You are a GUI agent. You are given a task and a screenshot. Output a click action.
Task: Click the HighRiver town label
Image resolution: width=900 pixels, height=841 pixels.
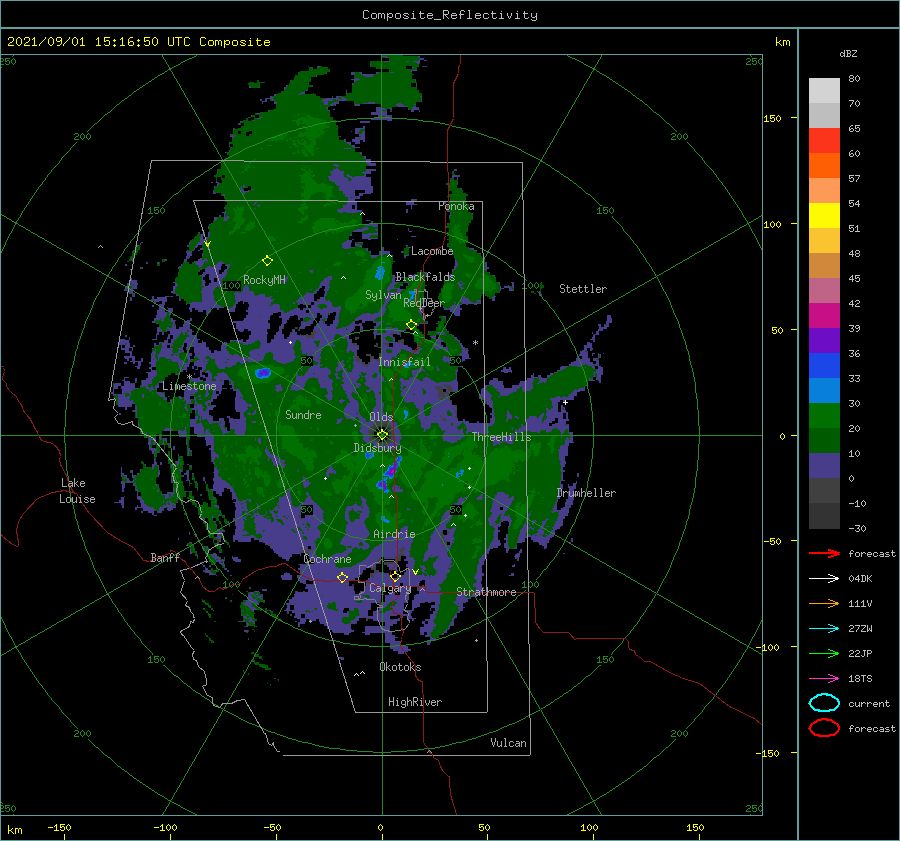coord(415,702)
